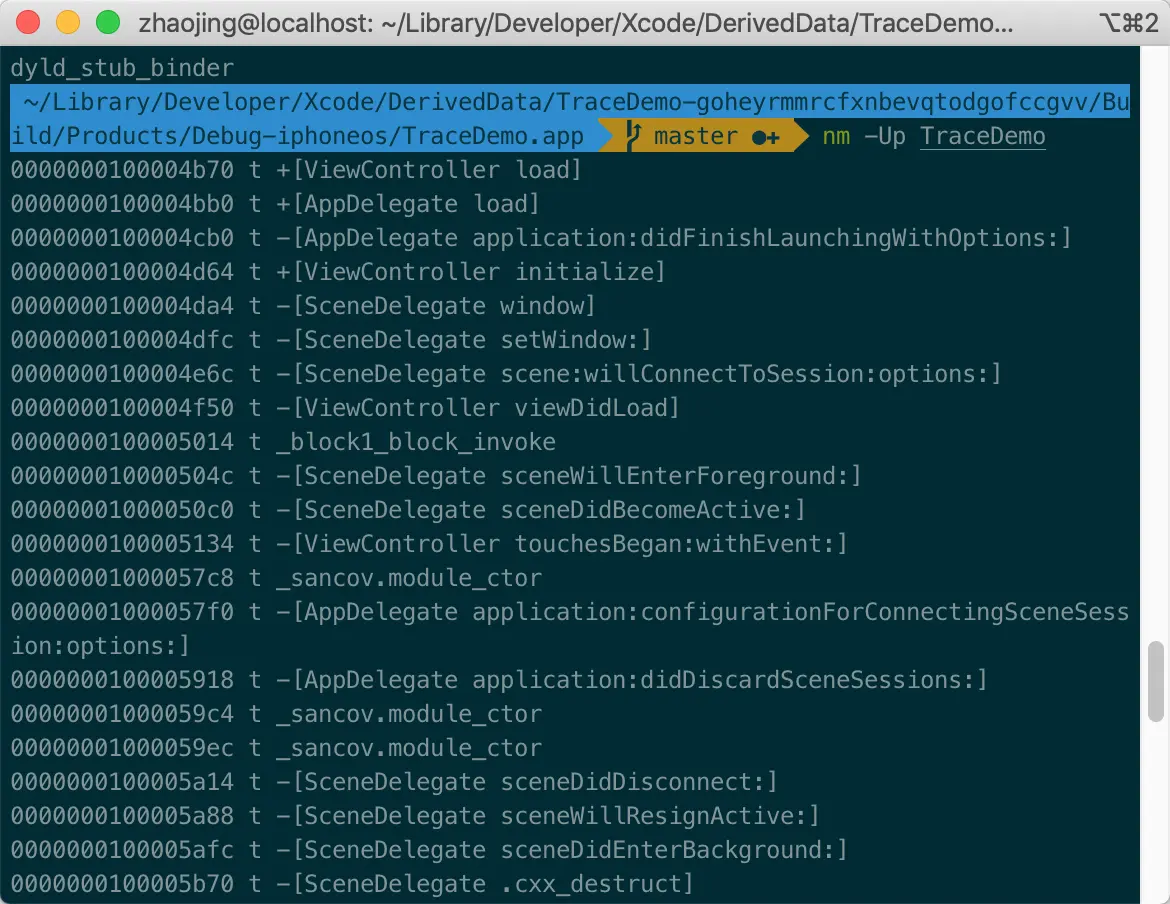Click the green zoom window button
The width and height of the screenshot is (1170, 904).
(108, 22)
